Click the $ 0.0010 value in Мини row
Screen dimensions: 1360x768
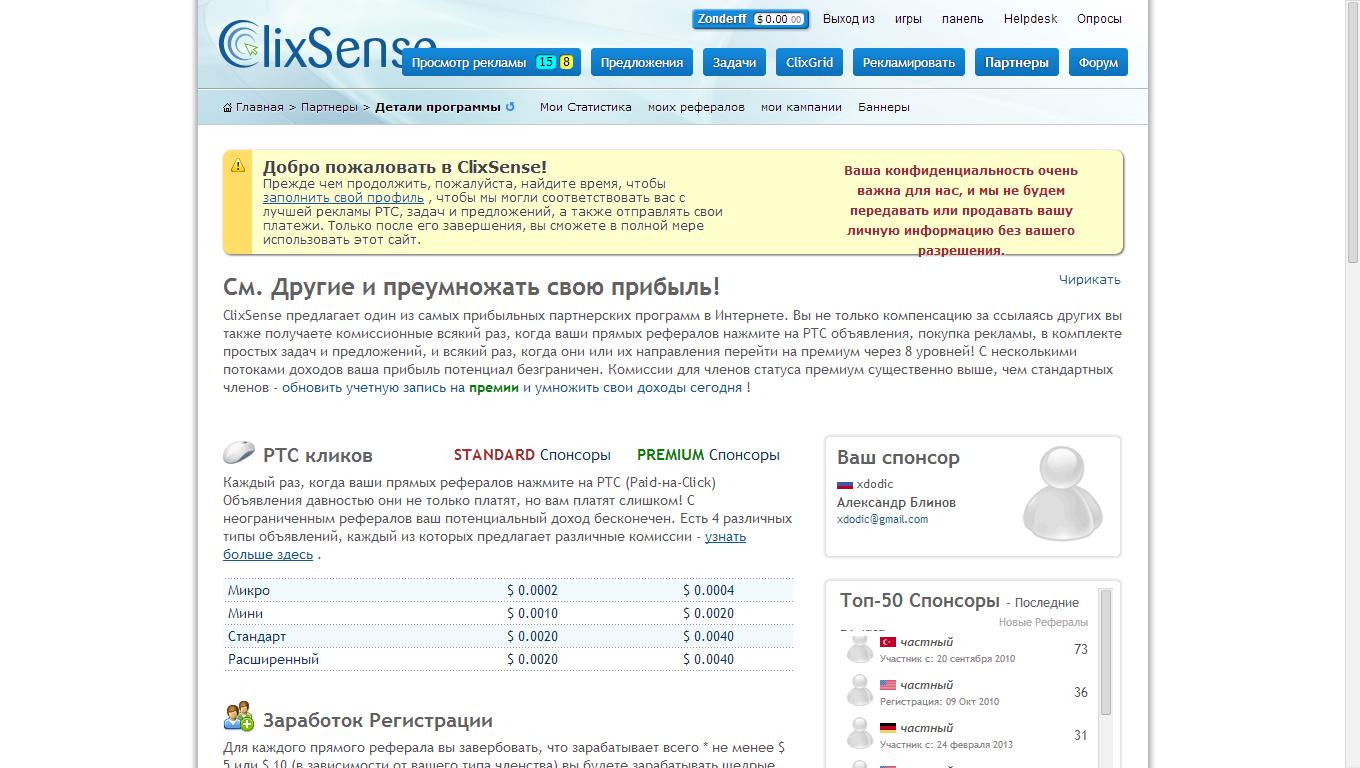click(x=532, y=614)
